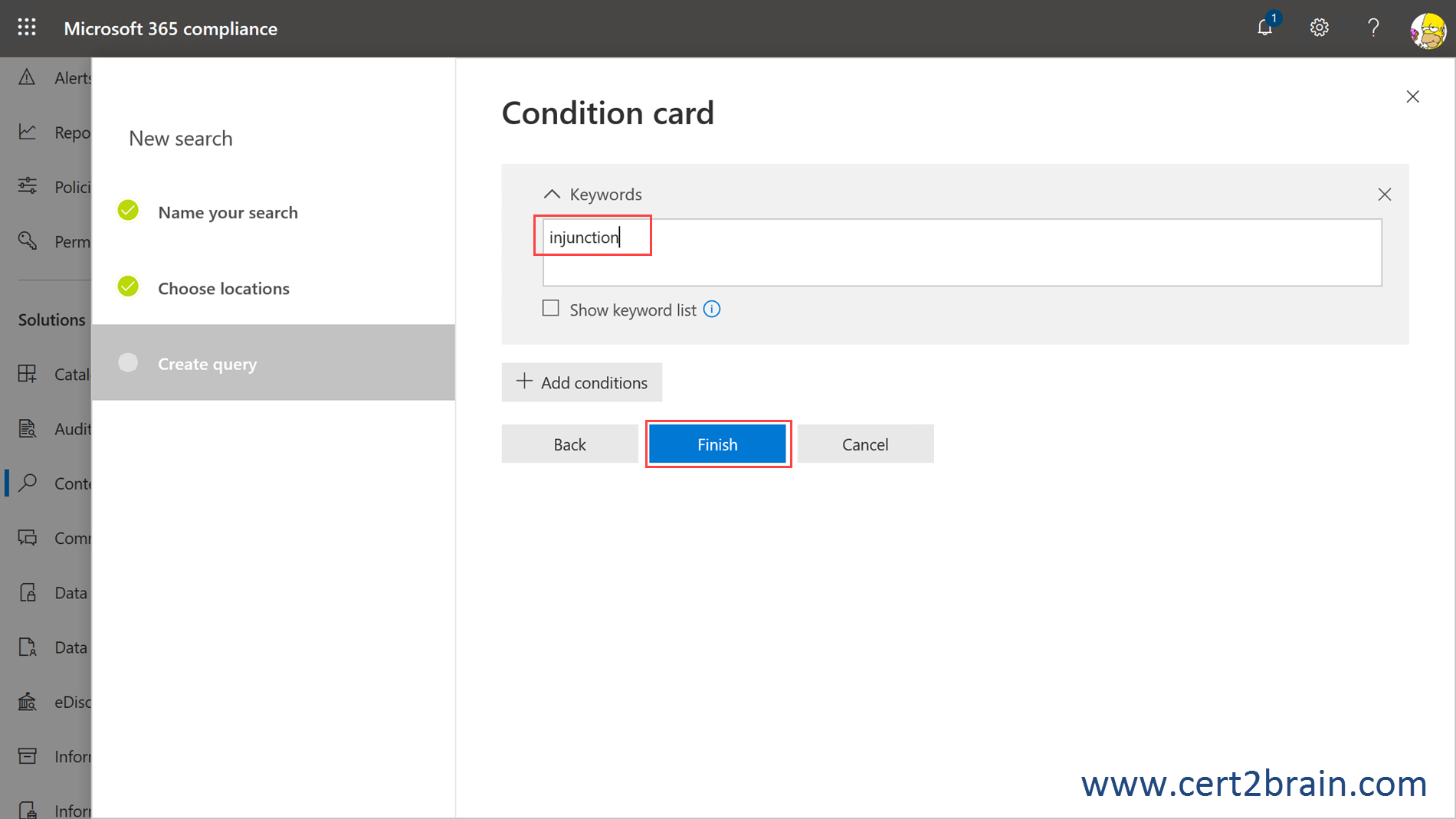Click the Alerts icon in sidebar
The width and height of the screenshot is (1456, 819).
click(x=28, y=77)
